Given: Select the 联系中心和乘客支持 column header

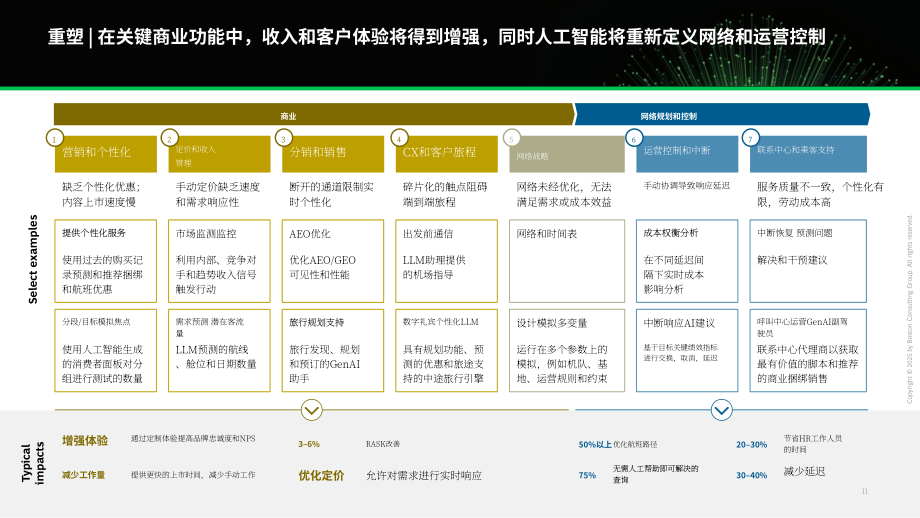Looking at the screenshot, I should coord(808,154).
